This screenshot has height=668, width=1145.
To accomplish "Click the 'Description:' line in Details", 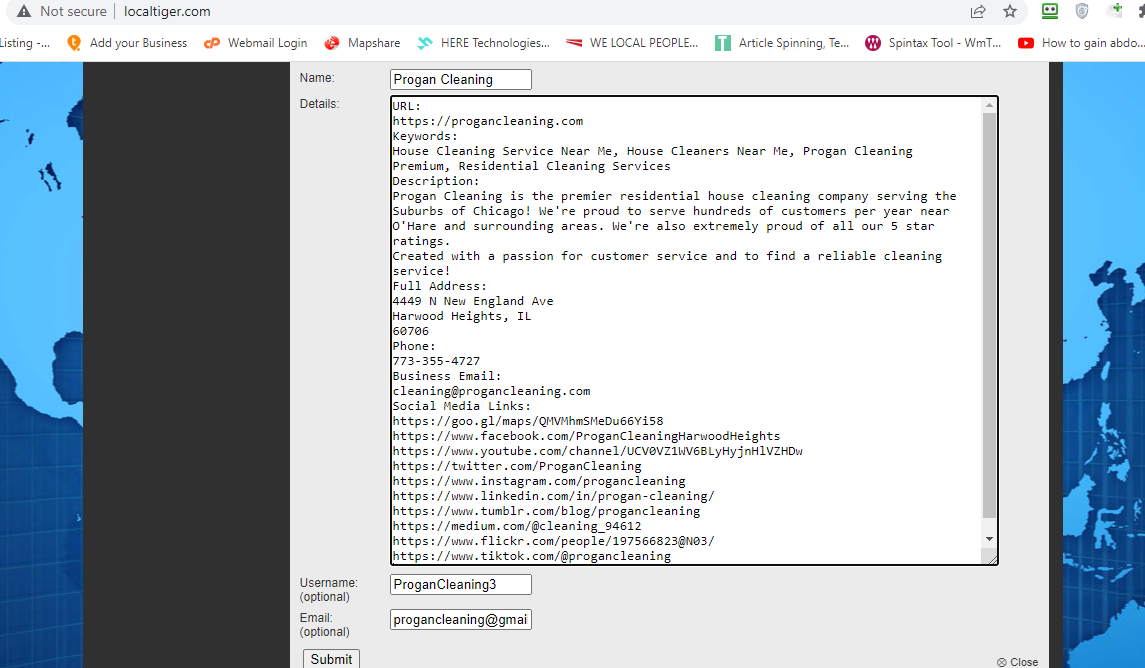I will point(436,181).
